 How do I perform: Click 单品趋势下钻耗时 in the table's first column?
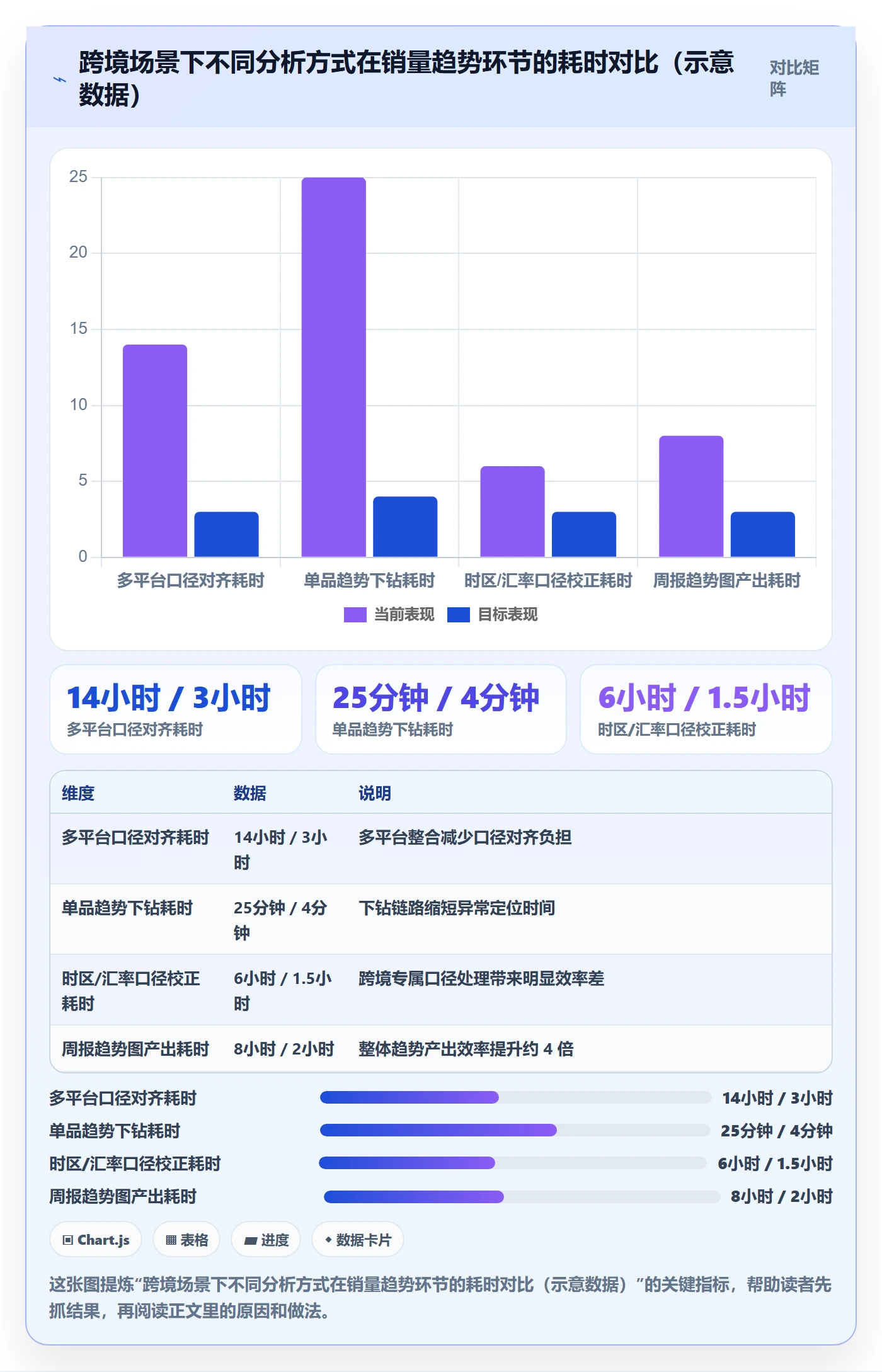[127, 908]
